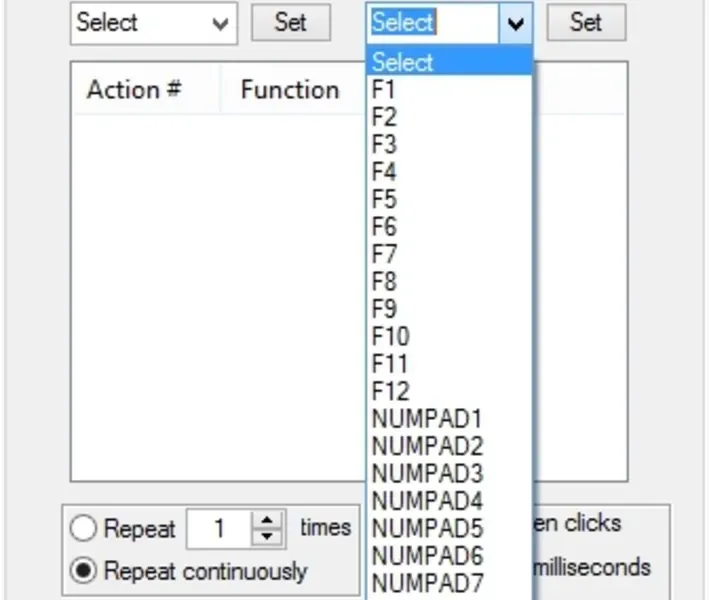Image resolution: width=709 pixels, height=600 pixels.
Task: Click the right Set button
Action: click(586, 22)
